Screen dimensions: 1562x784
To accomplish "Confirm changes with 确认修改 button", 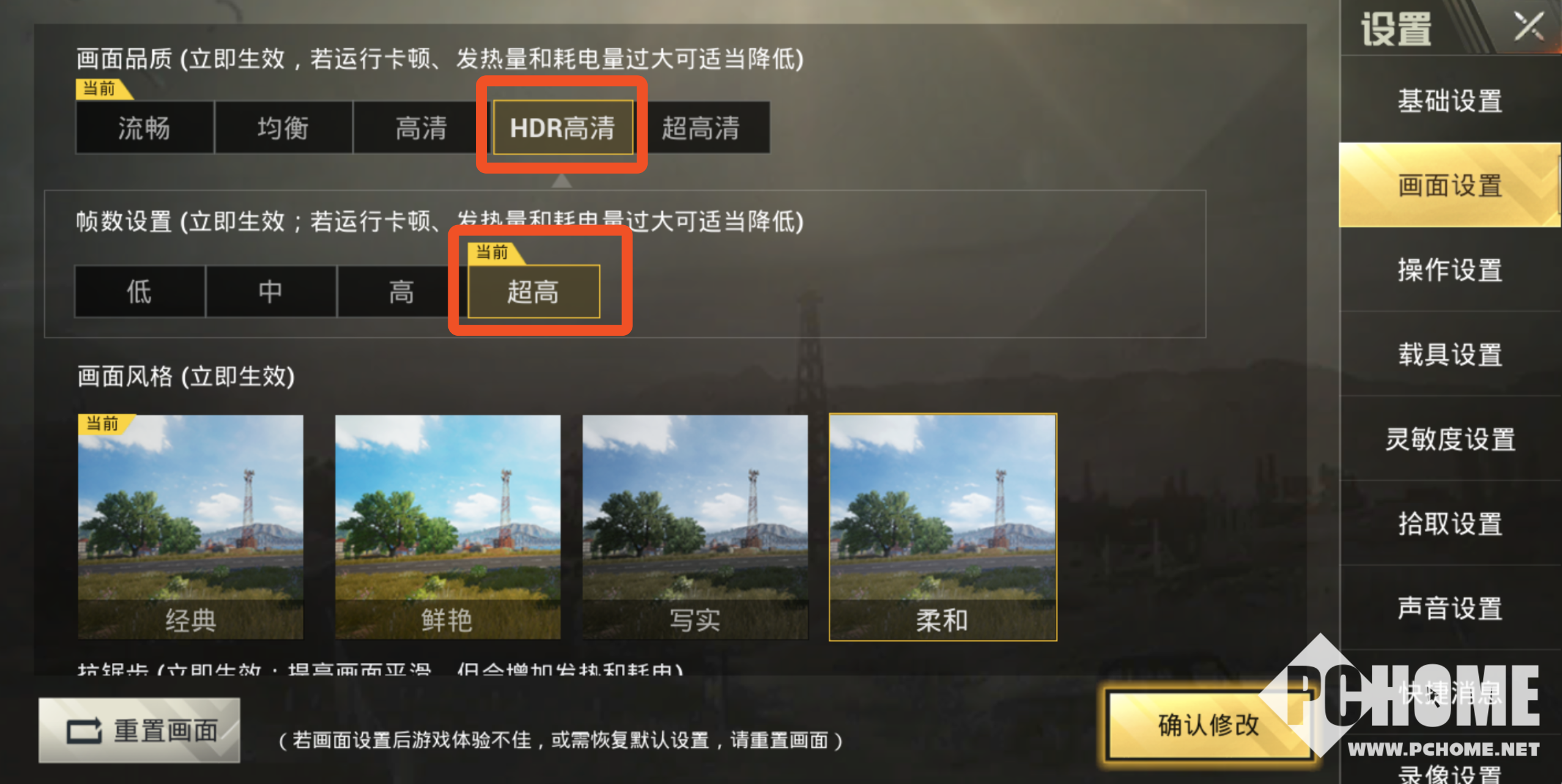I will click(1209, 725).
